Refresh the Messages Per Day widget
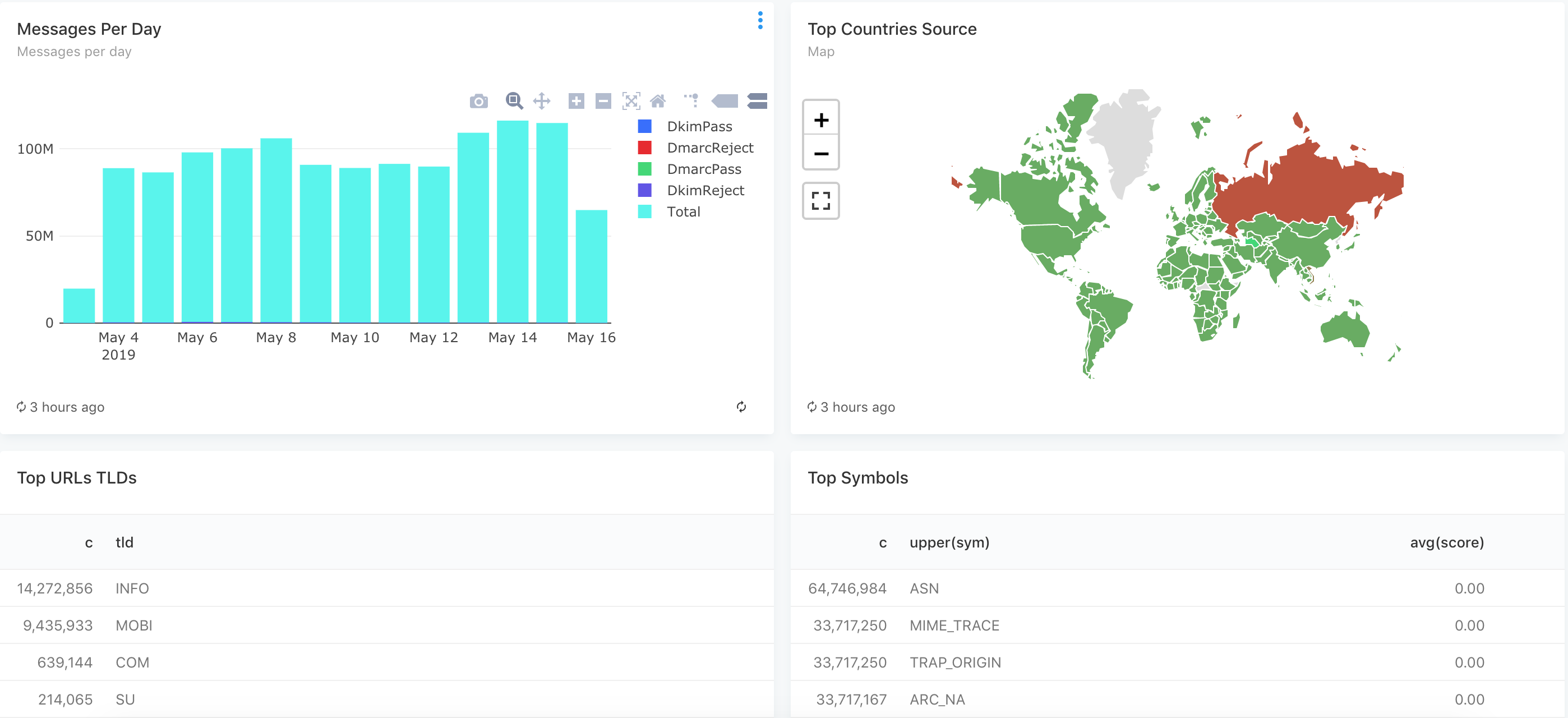 pos(741,407)
